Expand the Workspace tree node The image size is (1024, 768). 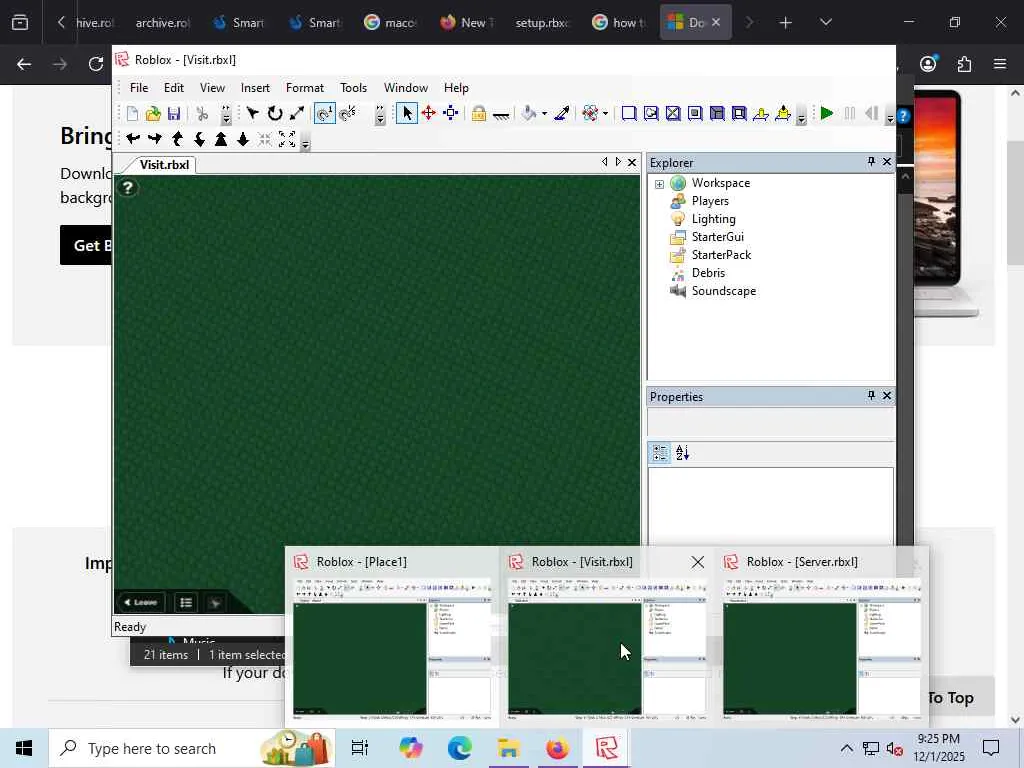point(659,184)
